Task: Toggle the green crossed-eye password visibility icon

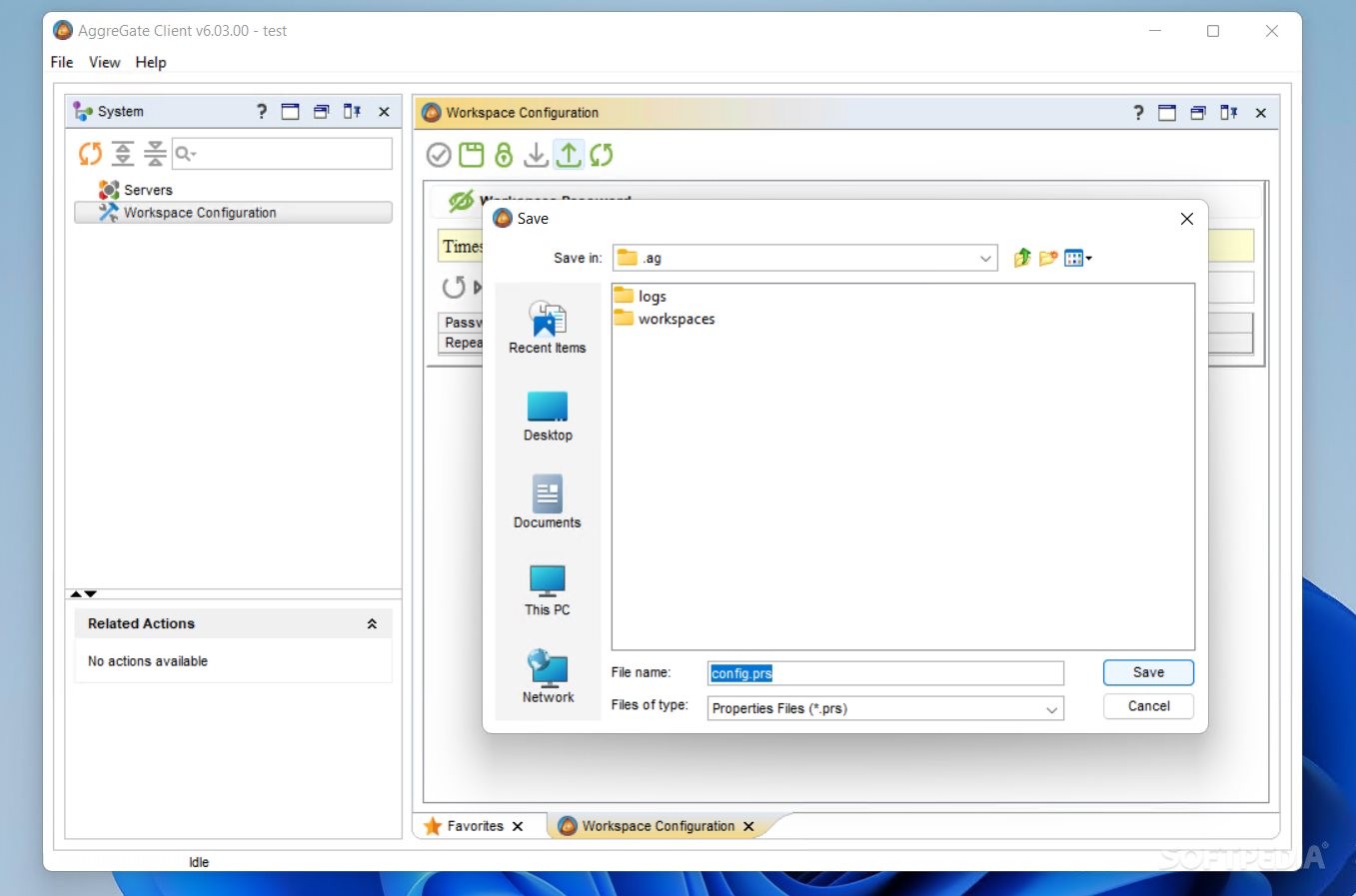Action: coord(461,200)
